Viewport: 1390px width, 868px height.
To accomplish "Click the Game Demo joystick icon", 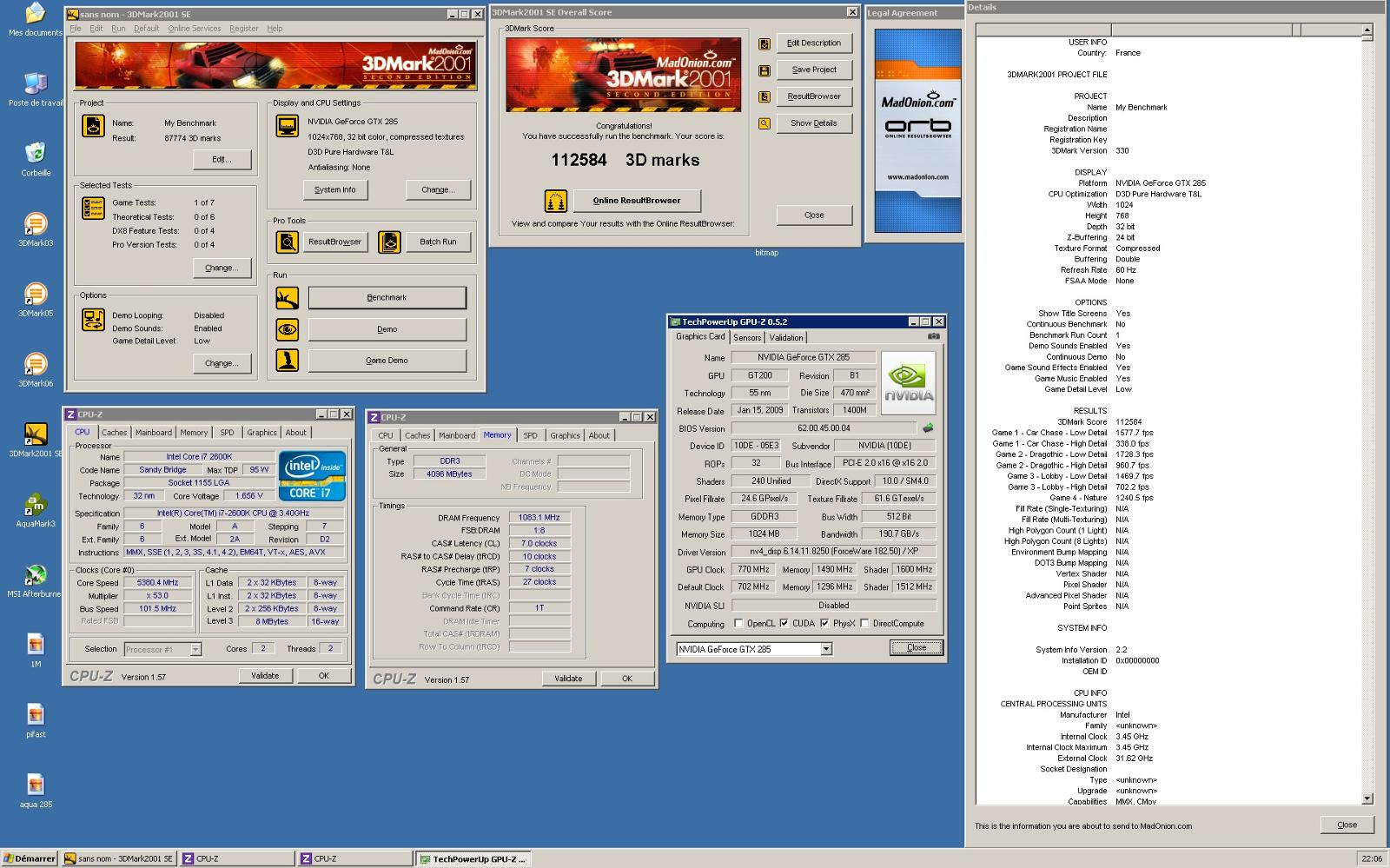I will (x=287, y=361).
